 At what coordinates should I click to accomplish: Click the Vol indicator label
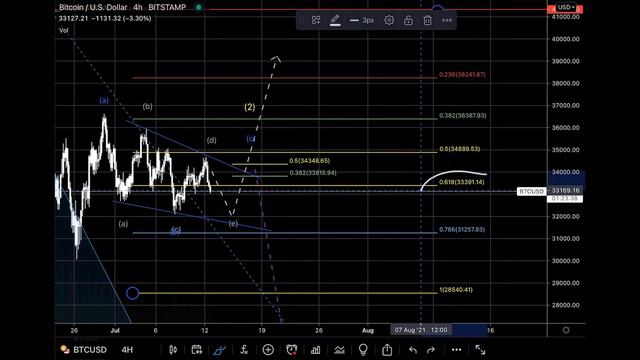[x=64, y=30]
